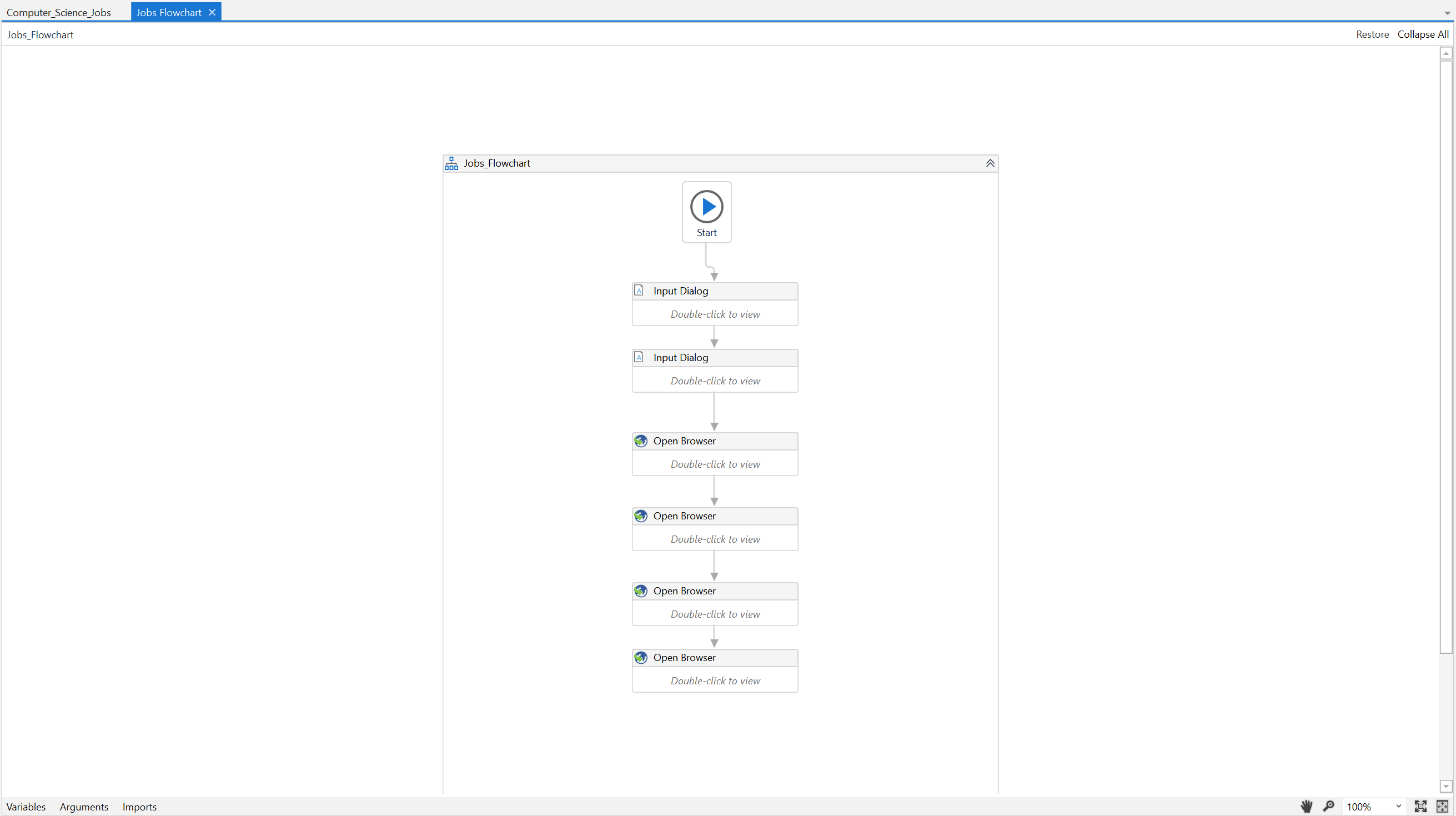
Task: Open the Arguments panel
Action: click(x=84, y=807)
